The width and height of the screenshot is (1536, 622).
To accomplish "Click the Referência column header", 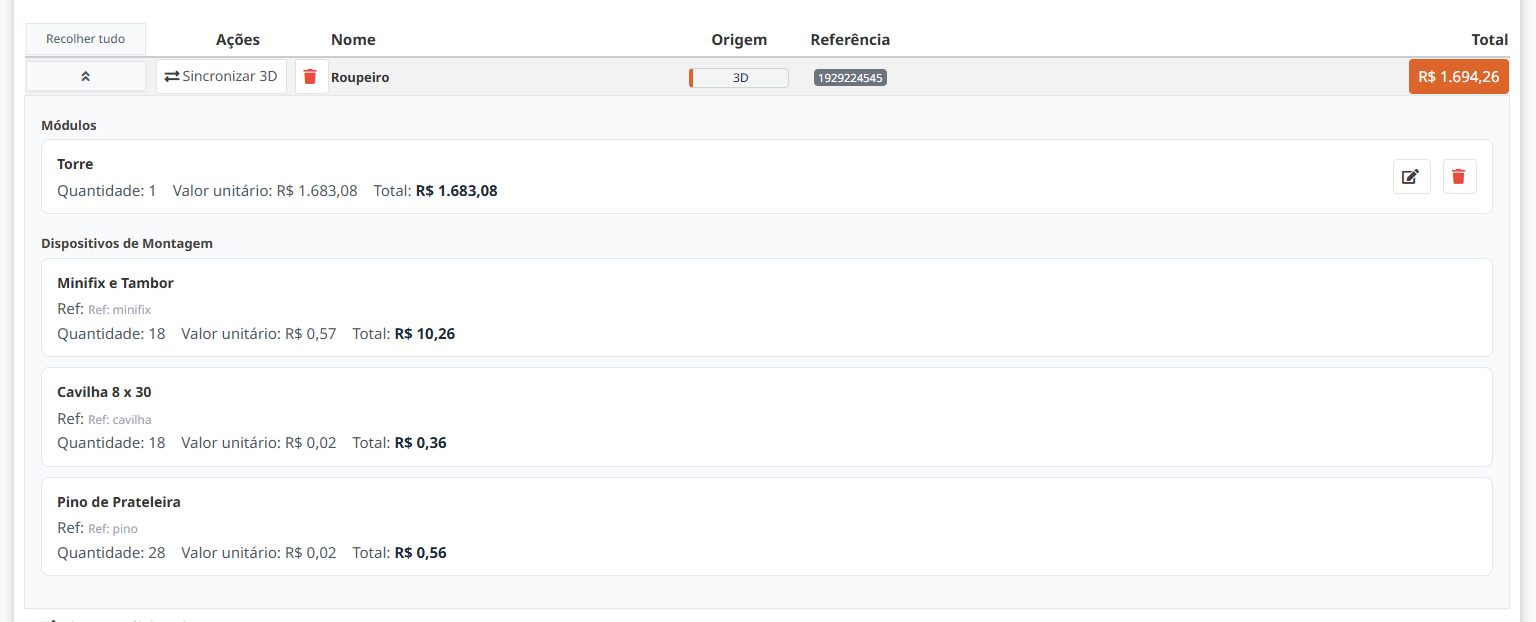I will pyautogui.click(x=850, y=40).
